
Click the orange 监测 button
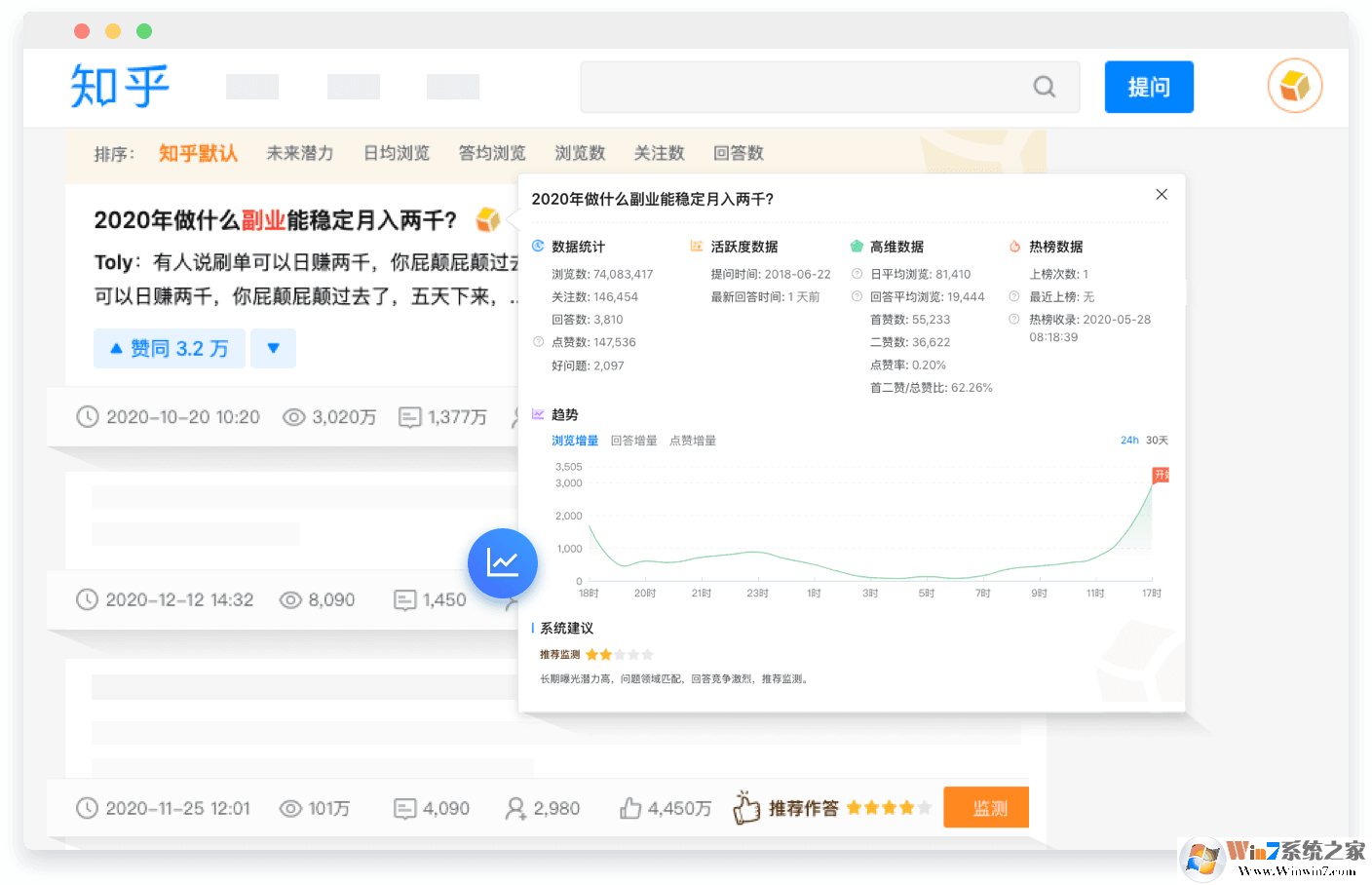(x=985, y=807)
